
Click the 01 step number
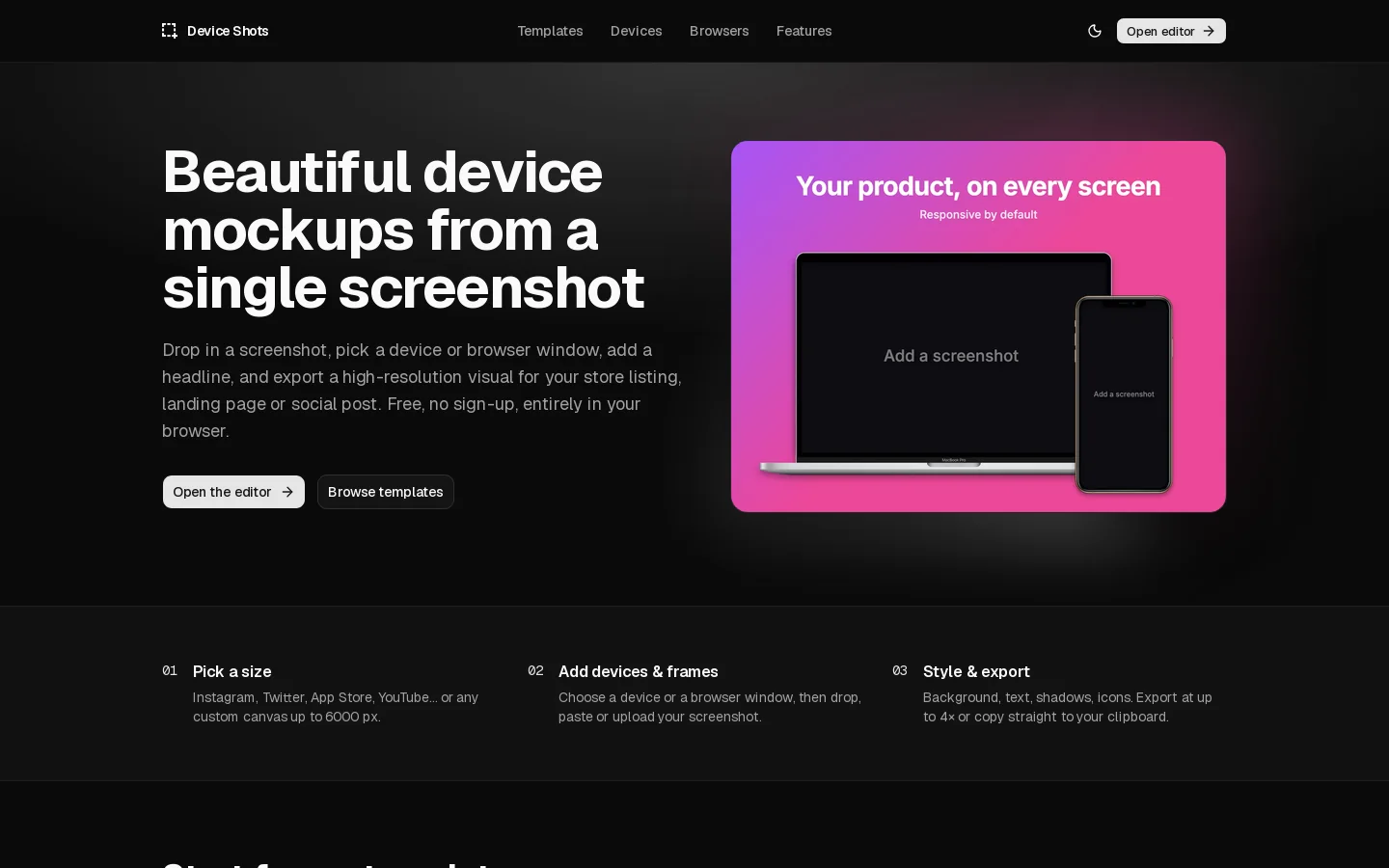tap(170, 670)
